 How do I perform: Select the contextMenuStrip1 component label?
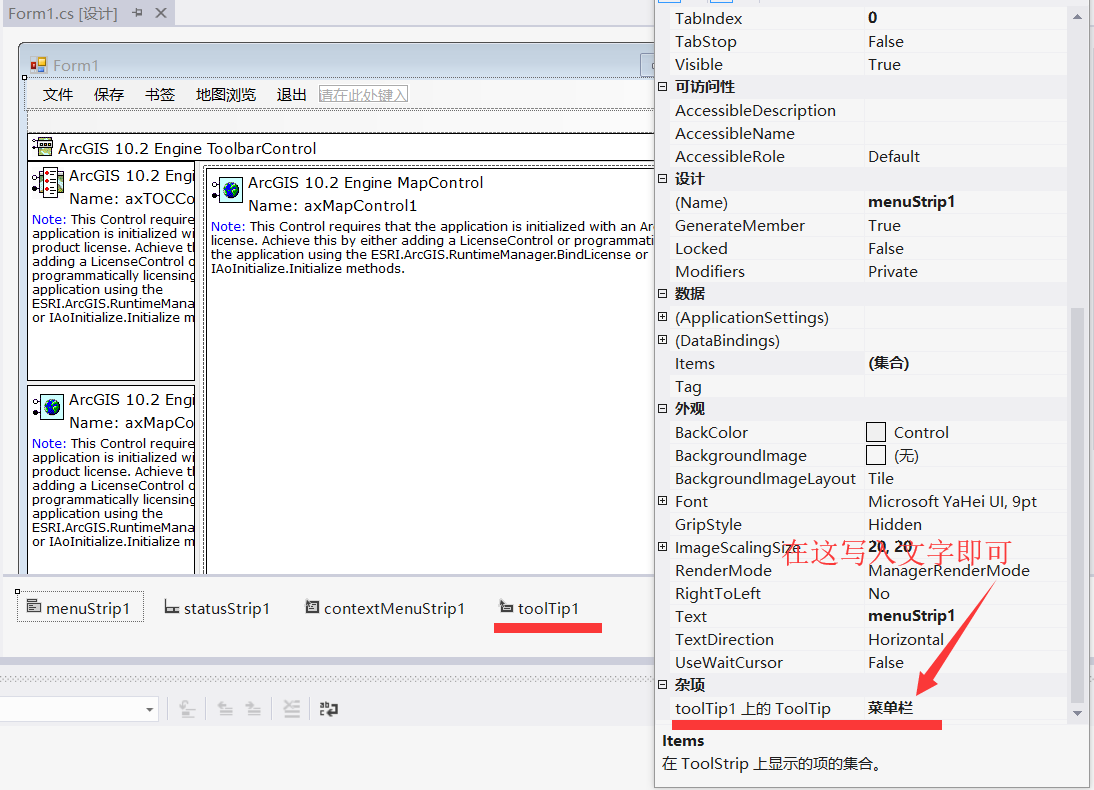394,609
